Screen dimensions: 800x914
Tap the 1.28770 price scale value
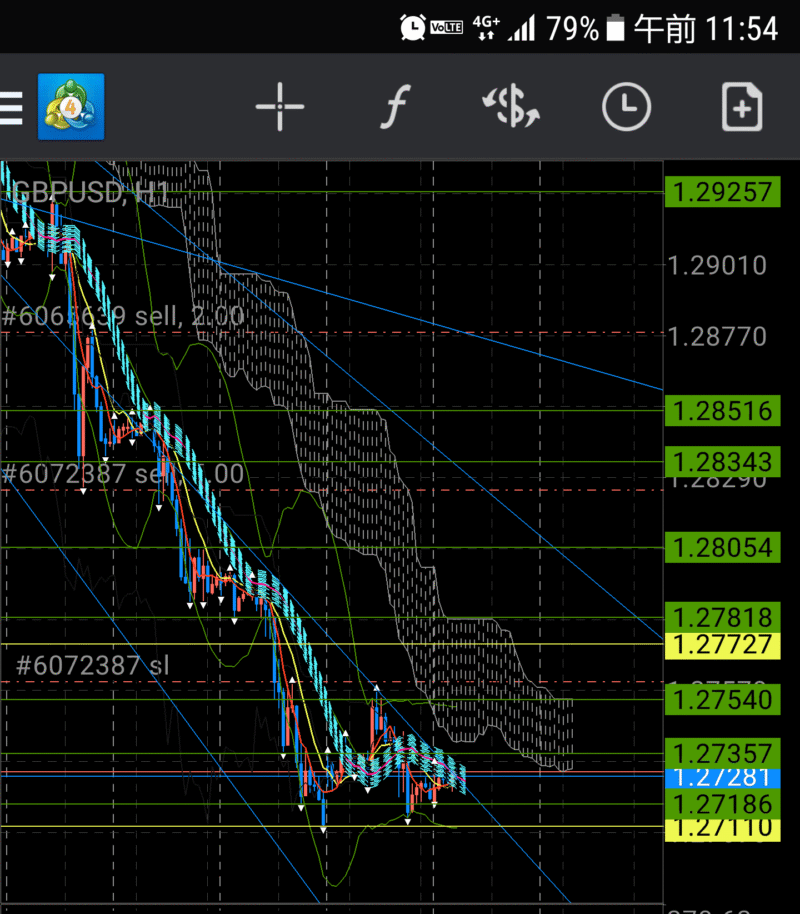[x=717, y=337]
